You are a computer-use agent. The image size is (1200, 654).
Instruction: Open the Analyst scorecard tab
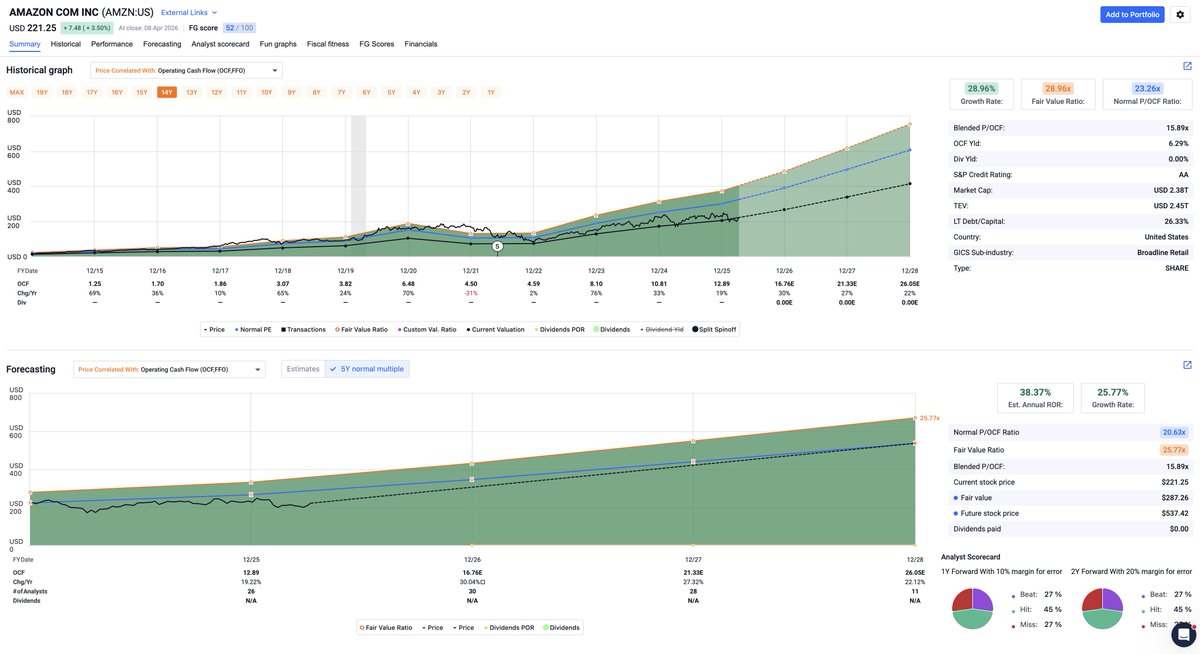220,44
